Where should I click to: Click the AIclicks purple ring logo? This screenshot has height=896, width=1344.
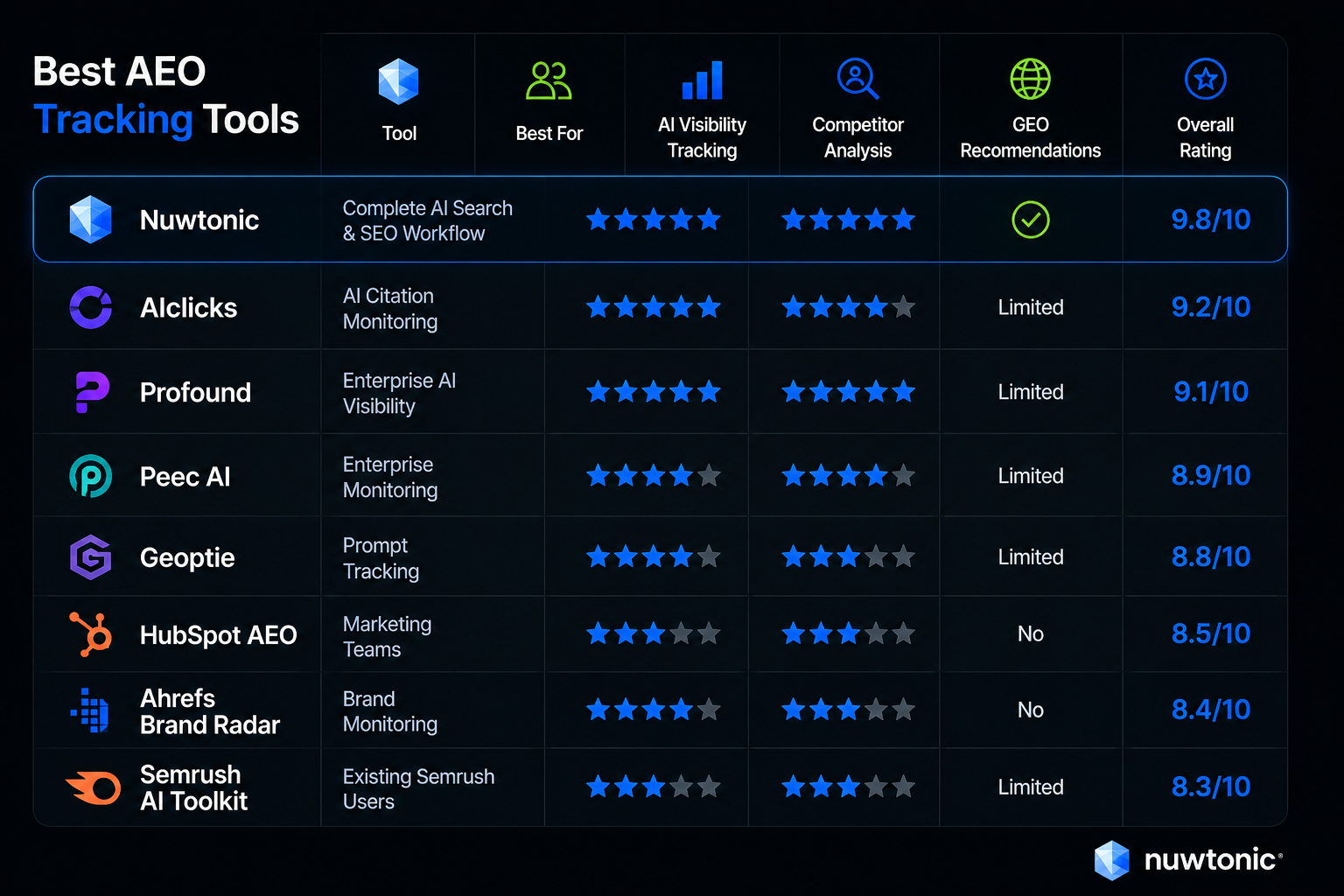point(91,307)
